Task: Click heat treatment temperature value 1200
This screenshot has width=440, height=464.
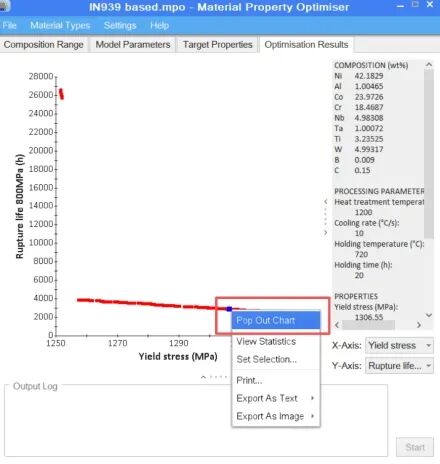Action: [x=363, y=212]
